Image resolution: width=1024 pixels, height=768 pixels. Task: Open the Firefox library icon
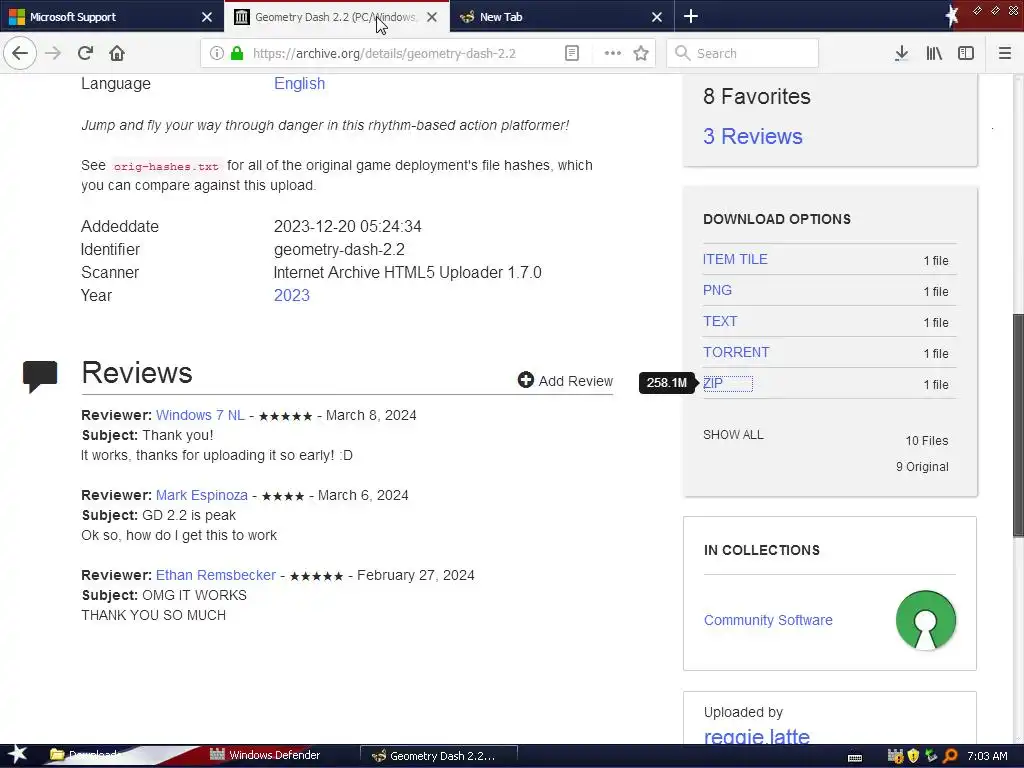coord(934,53)
